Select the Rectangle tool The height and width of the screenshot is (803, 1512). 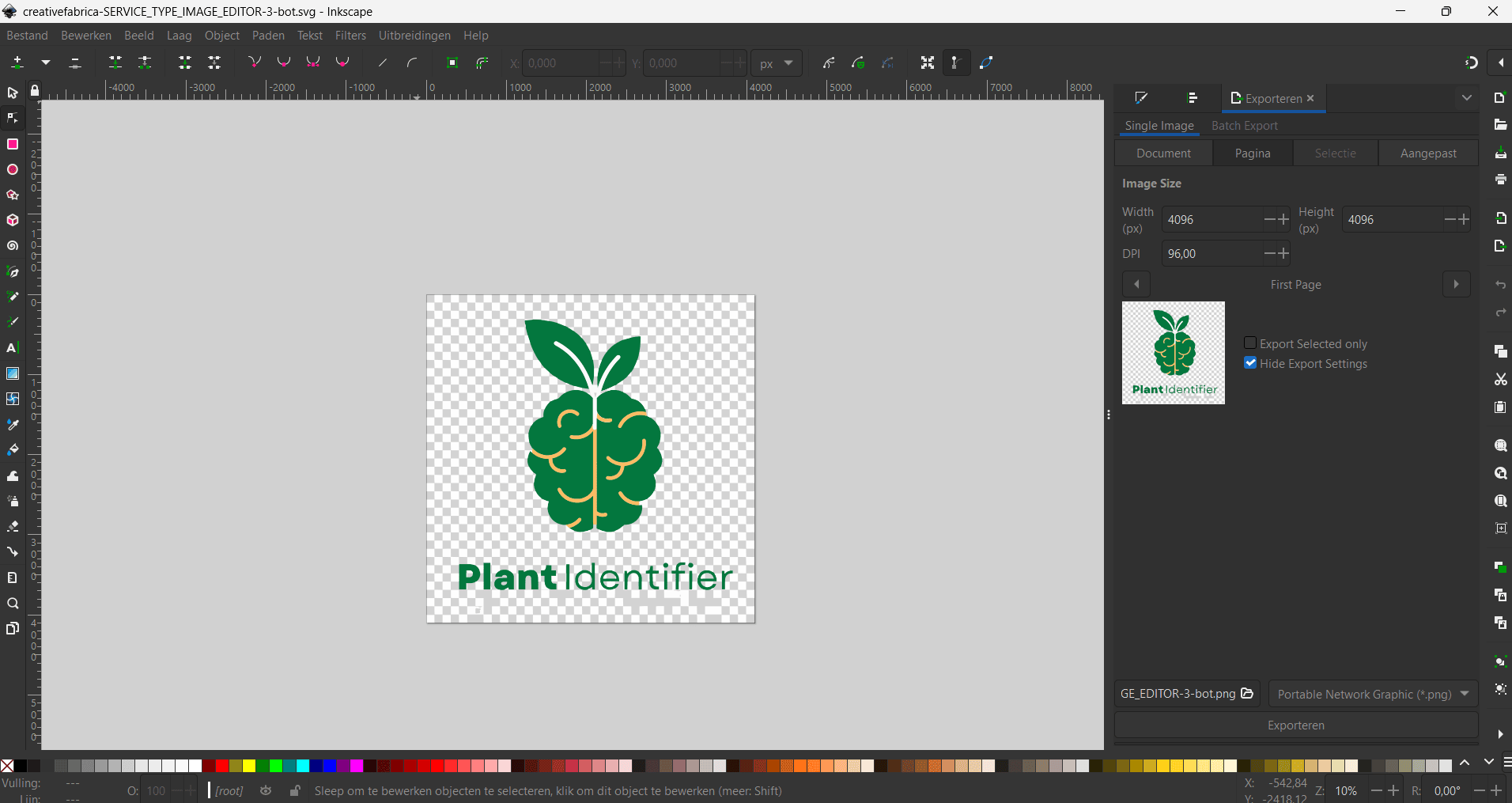[x=13, y=144]
